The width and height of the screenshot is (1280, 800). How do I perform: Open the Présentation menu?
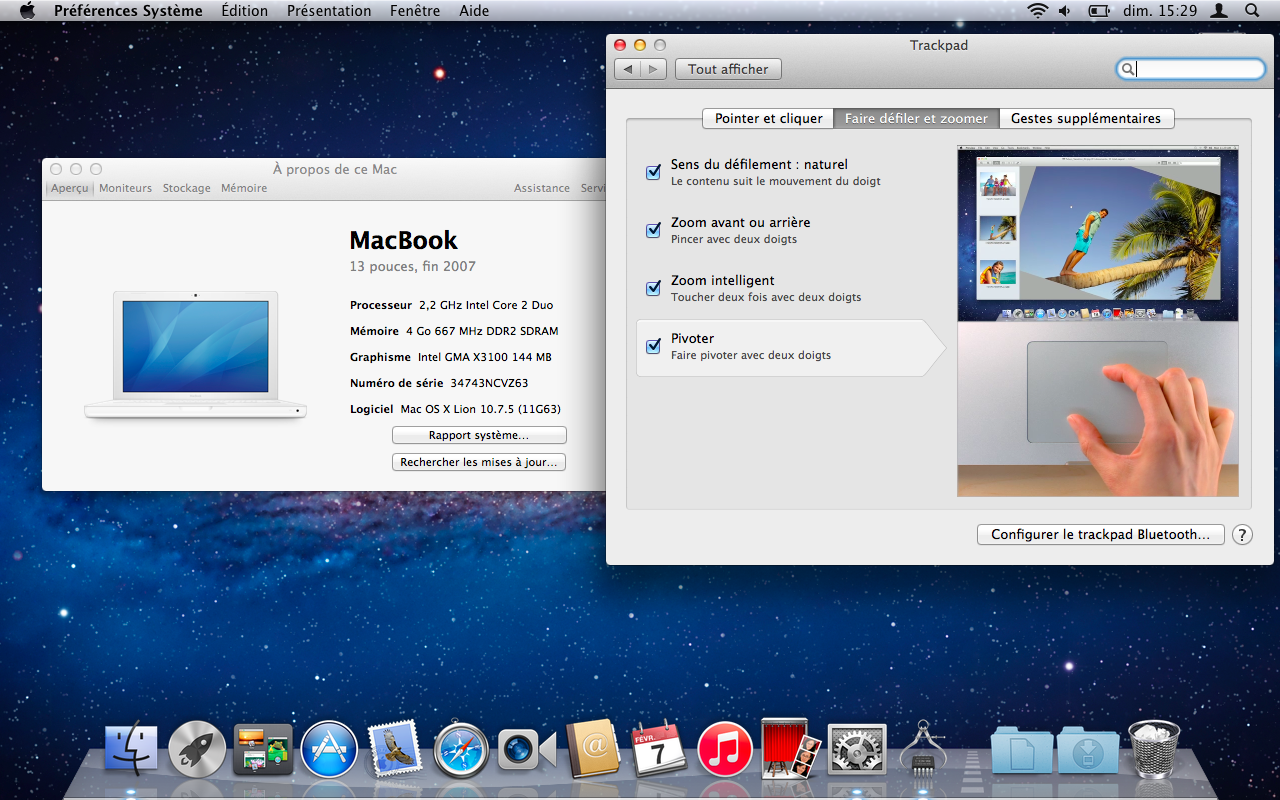pos(329,11)
